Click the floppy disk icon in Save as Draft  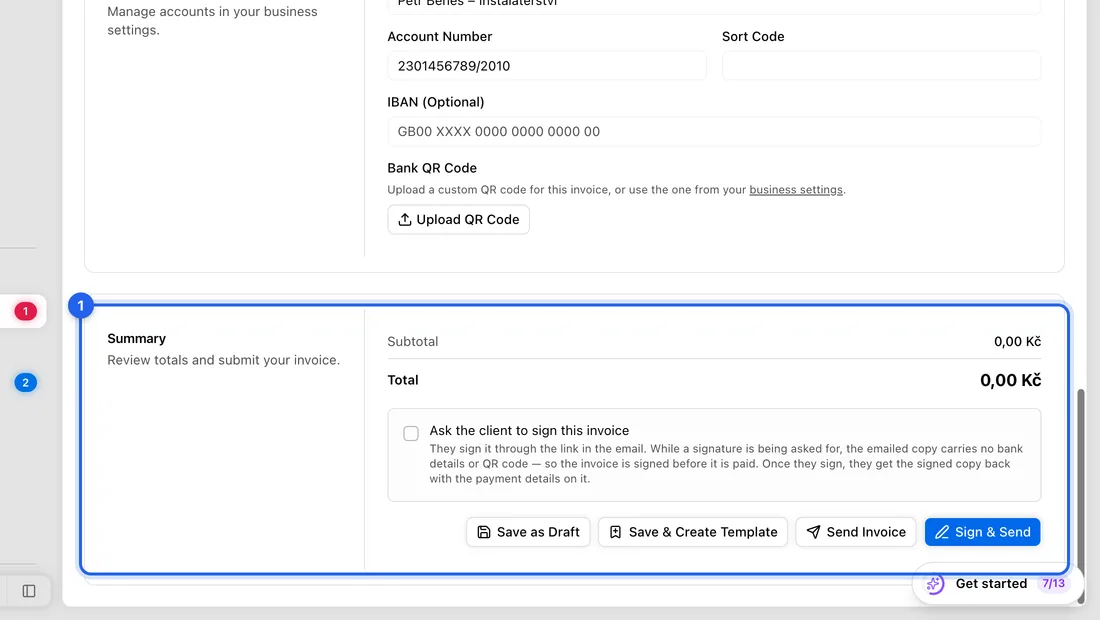pyautogui.click(x=484, y=532)
